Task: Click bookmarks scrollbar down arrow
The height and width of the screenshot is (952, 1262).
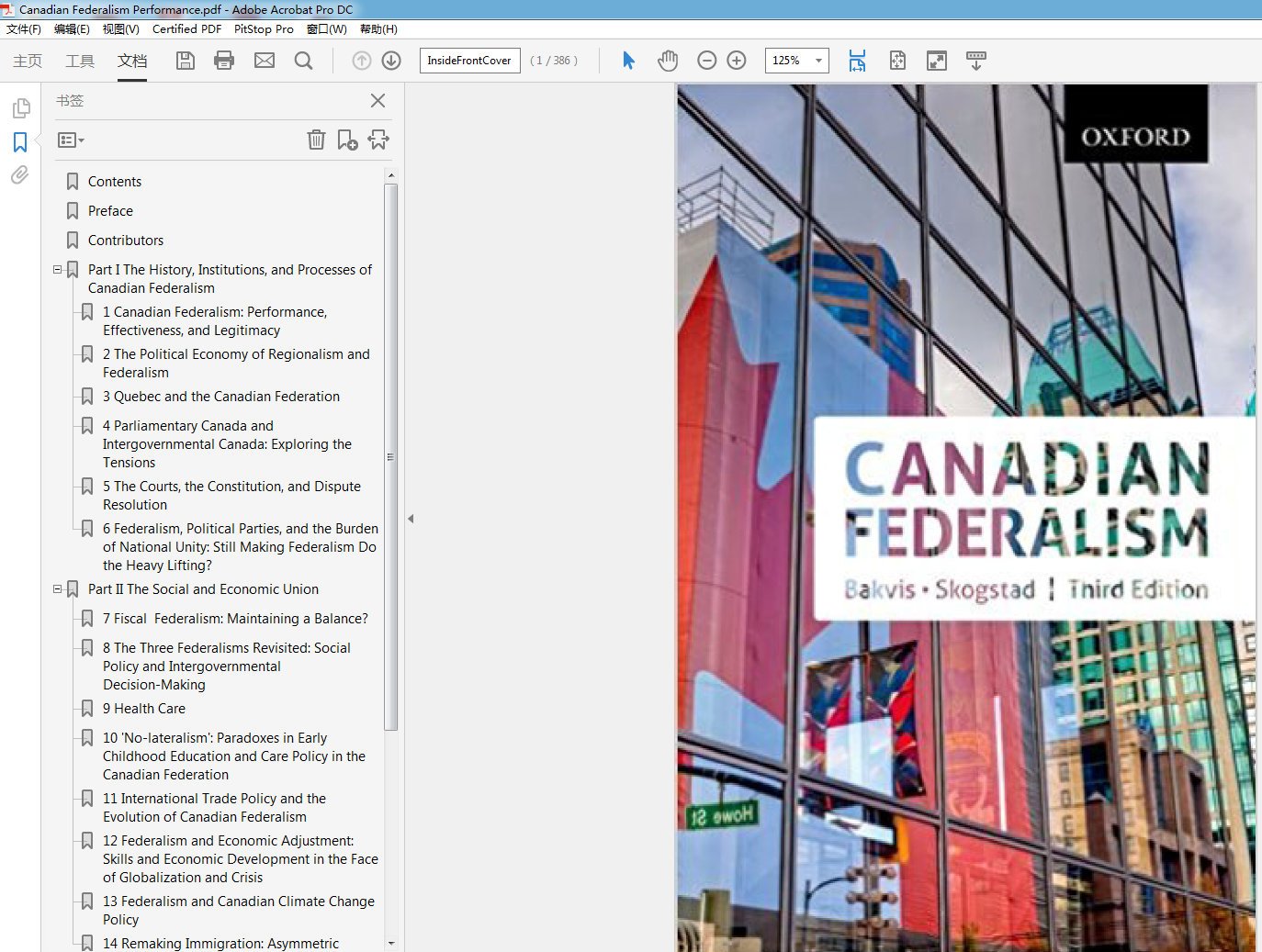Action: [x=391, y=943]
